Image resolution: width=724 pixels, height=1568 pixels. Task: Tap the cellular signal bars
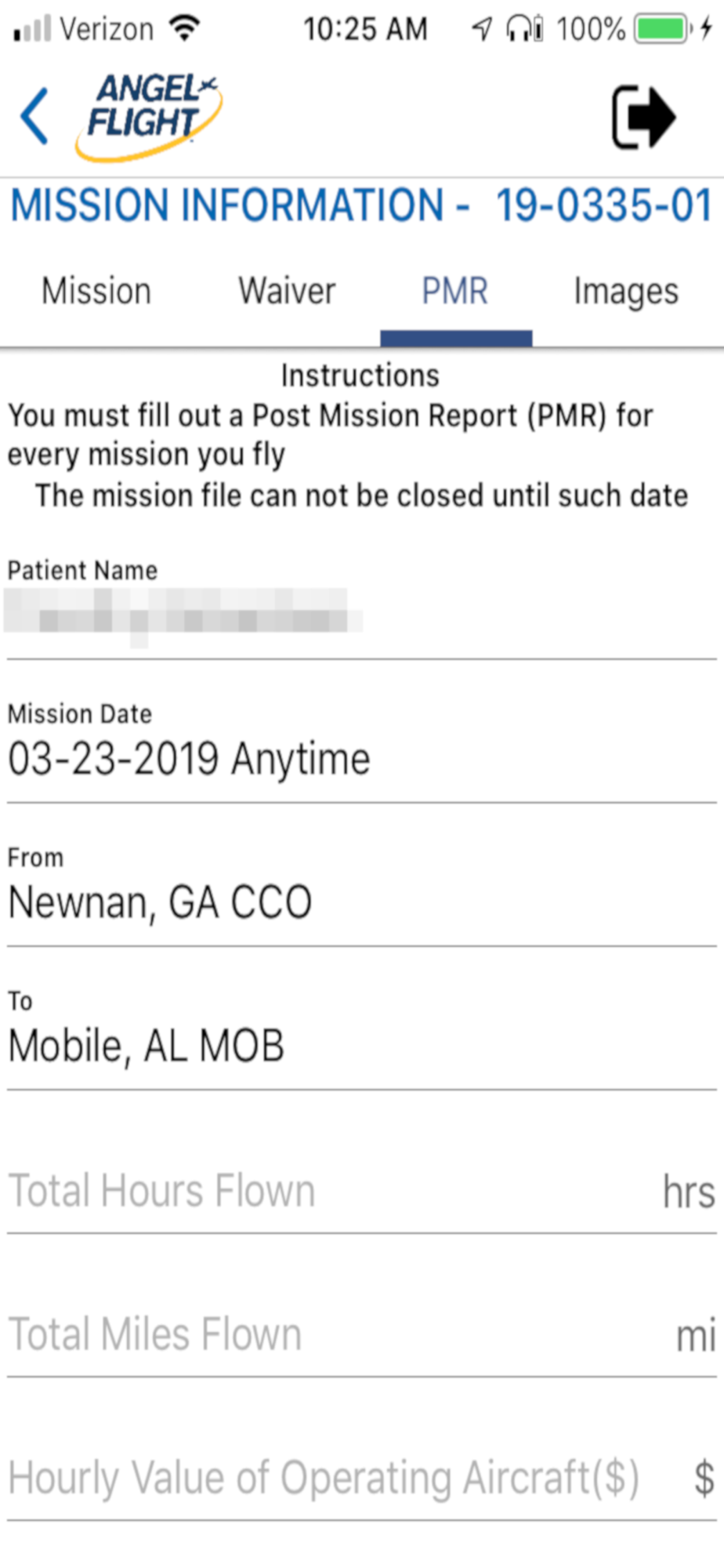point(33,29)
